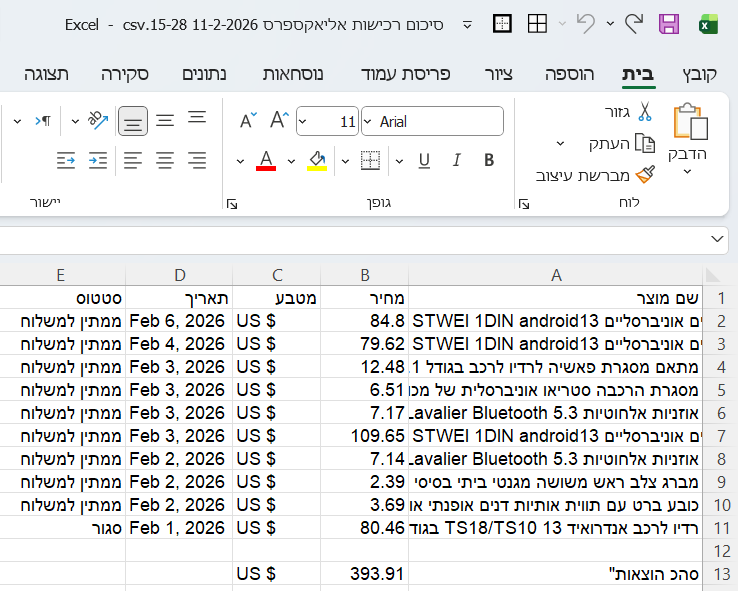Click the Borders icon in the font group
This screenshot has width=738, height=591.
click(x=370, y=161)
